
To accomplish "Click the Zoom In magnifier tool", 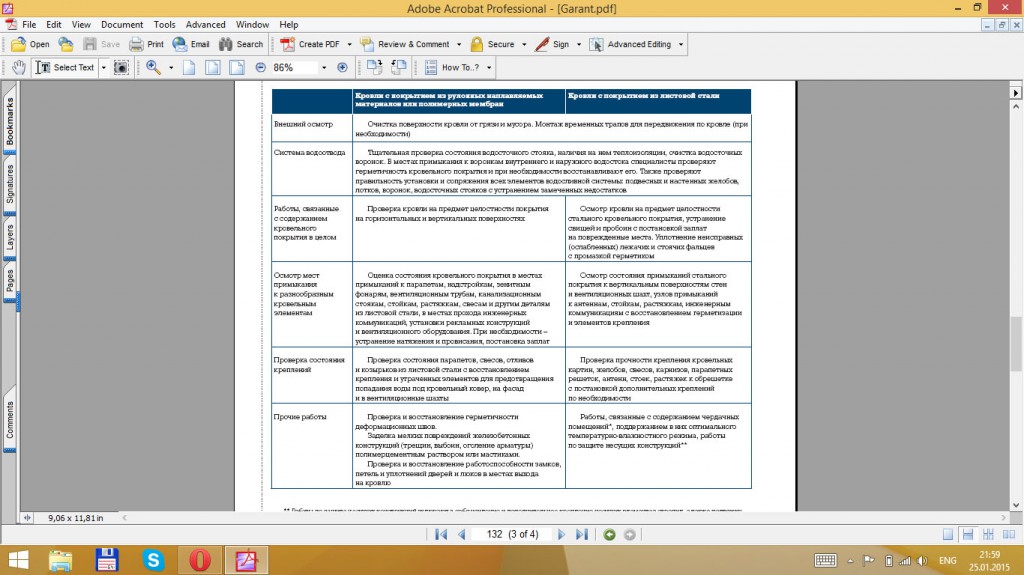I will [154, 67].
